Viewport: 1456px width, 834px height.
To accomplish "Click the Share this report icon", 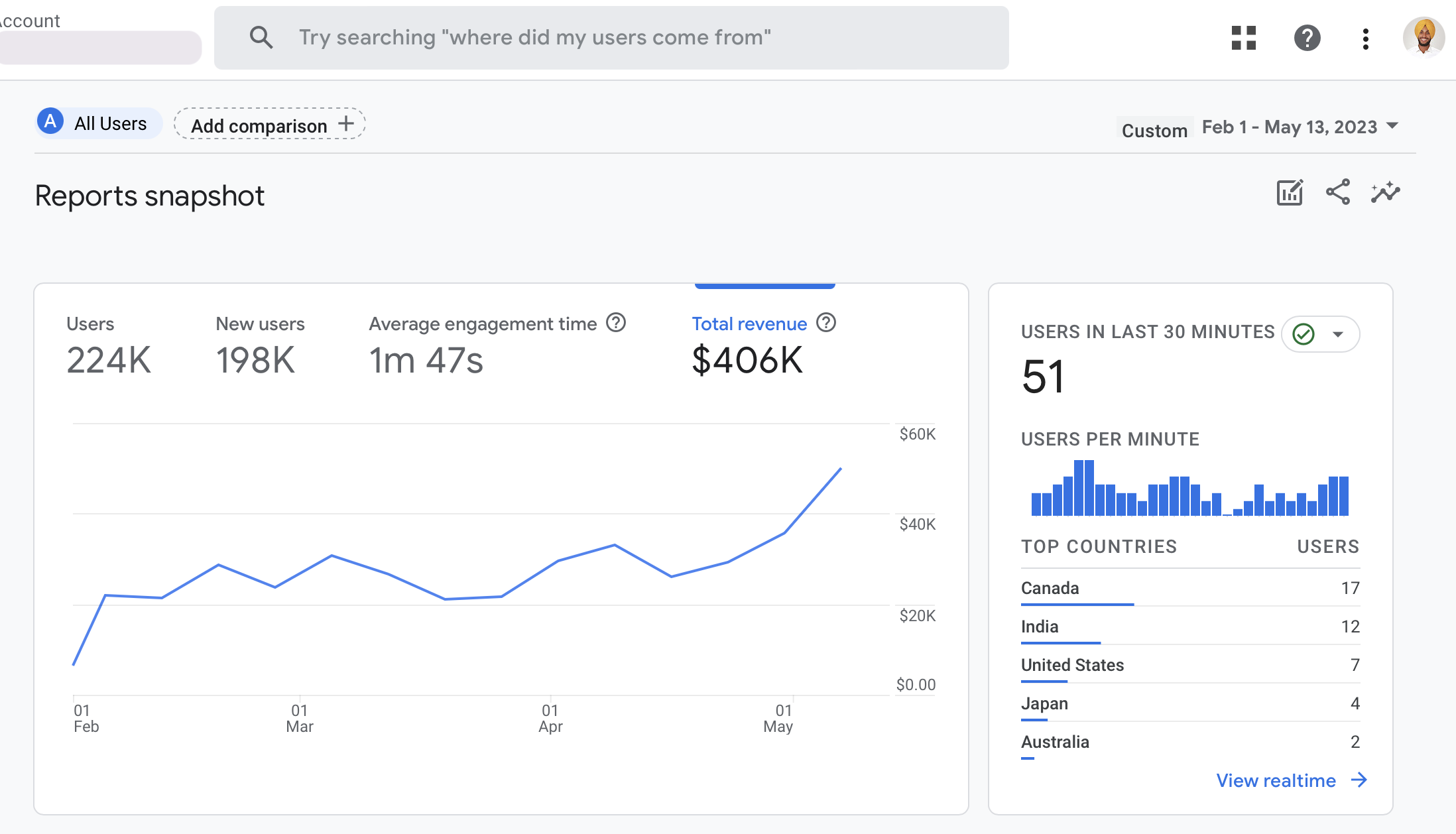I will [1338, 192].
